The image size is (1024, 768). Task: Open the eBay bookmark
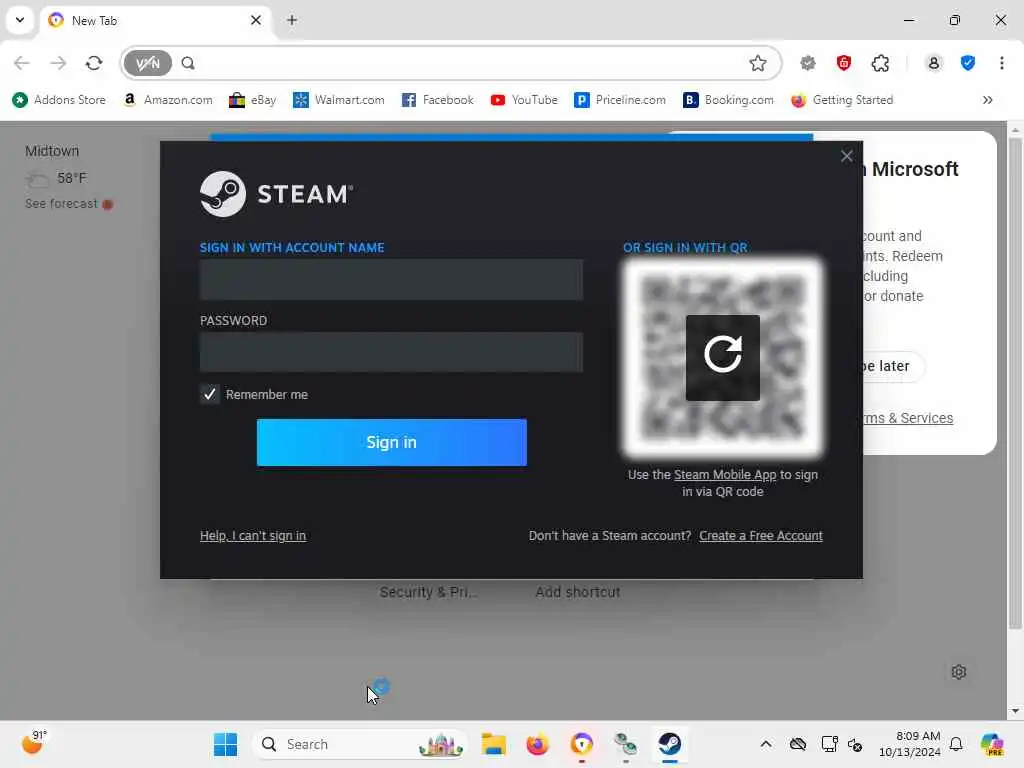point(253,100)
